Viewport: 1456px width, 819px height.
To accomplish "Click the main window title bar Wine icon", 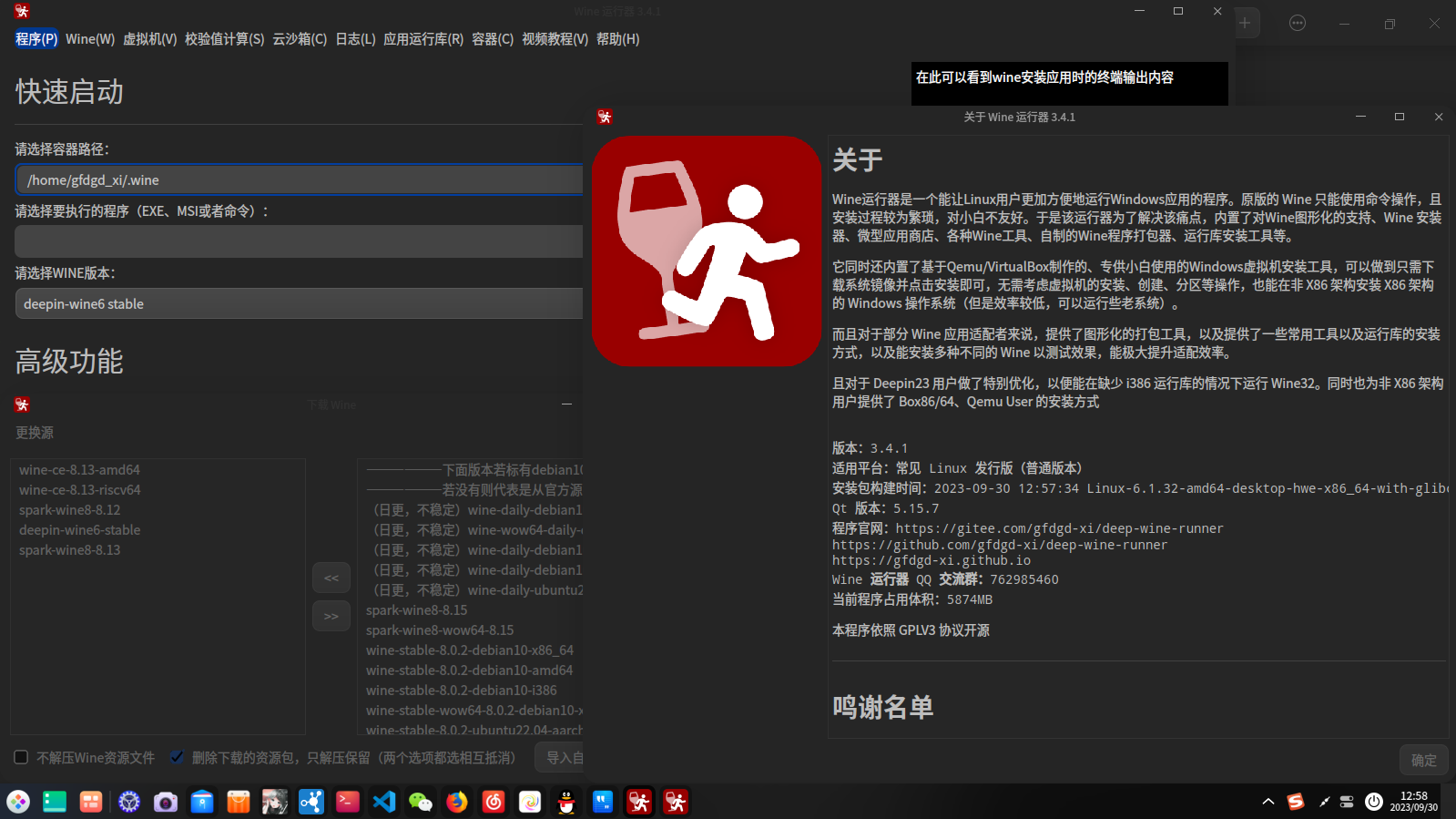I will click(22, 11).
